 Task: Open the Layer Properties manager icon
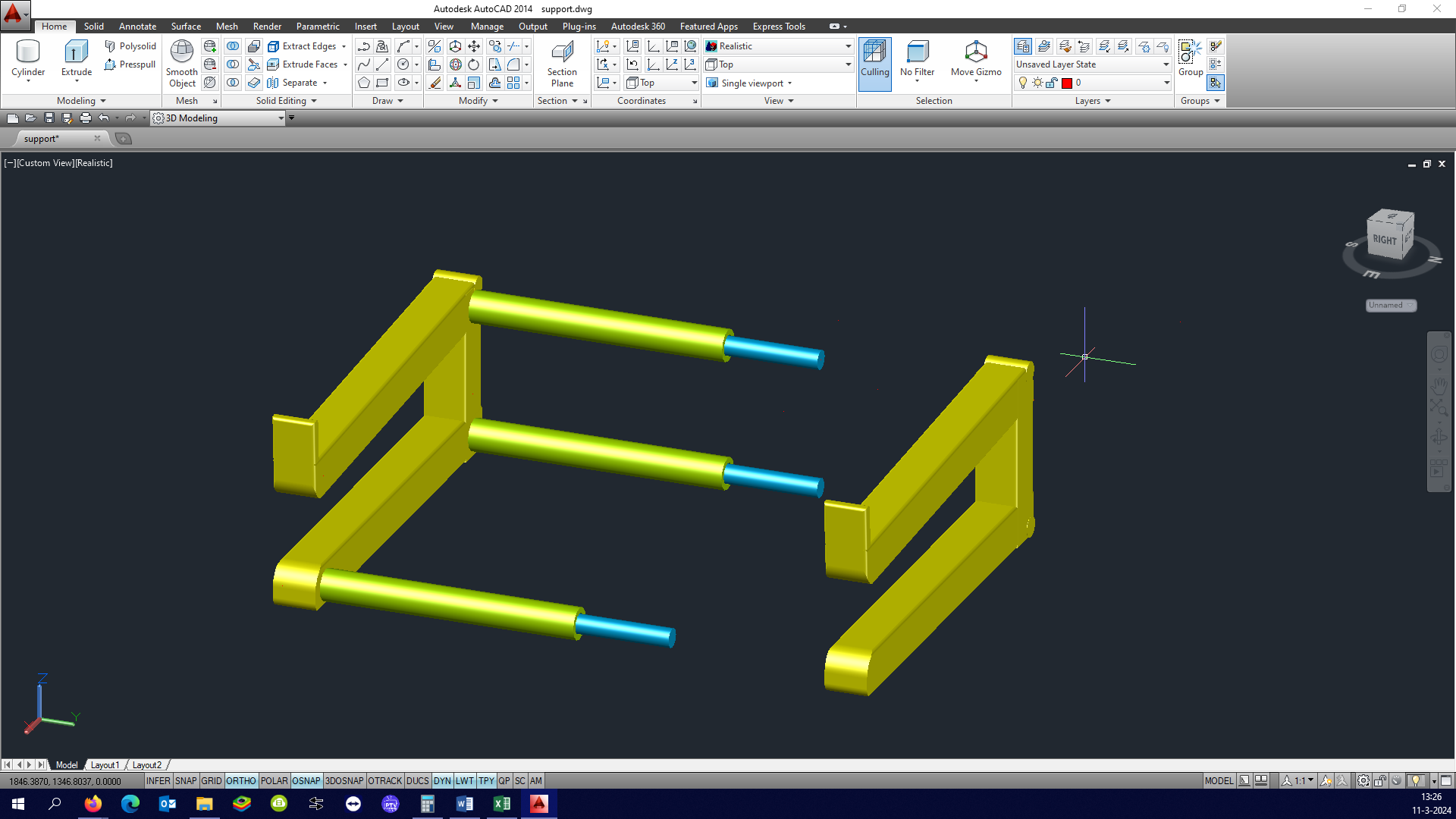1023,46
